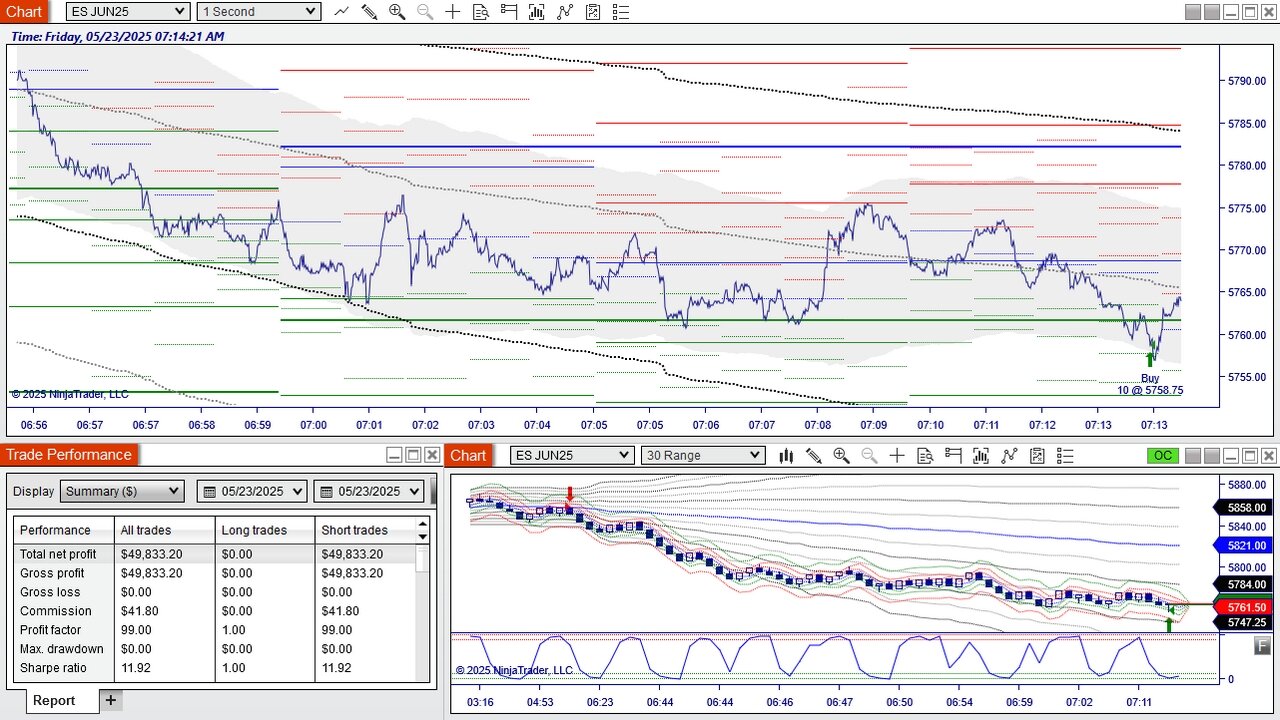The image size is (1280, 720).
Task: Toggle the green OC button
Action: coord(1162,456)
